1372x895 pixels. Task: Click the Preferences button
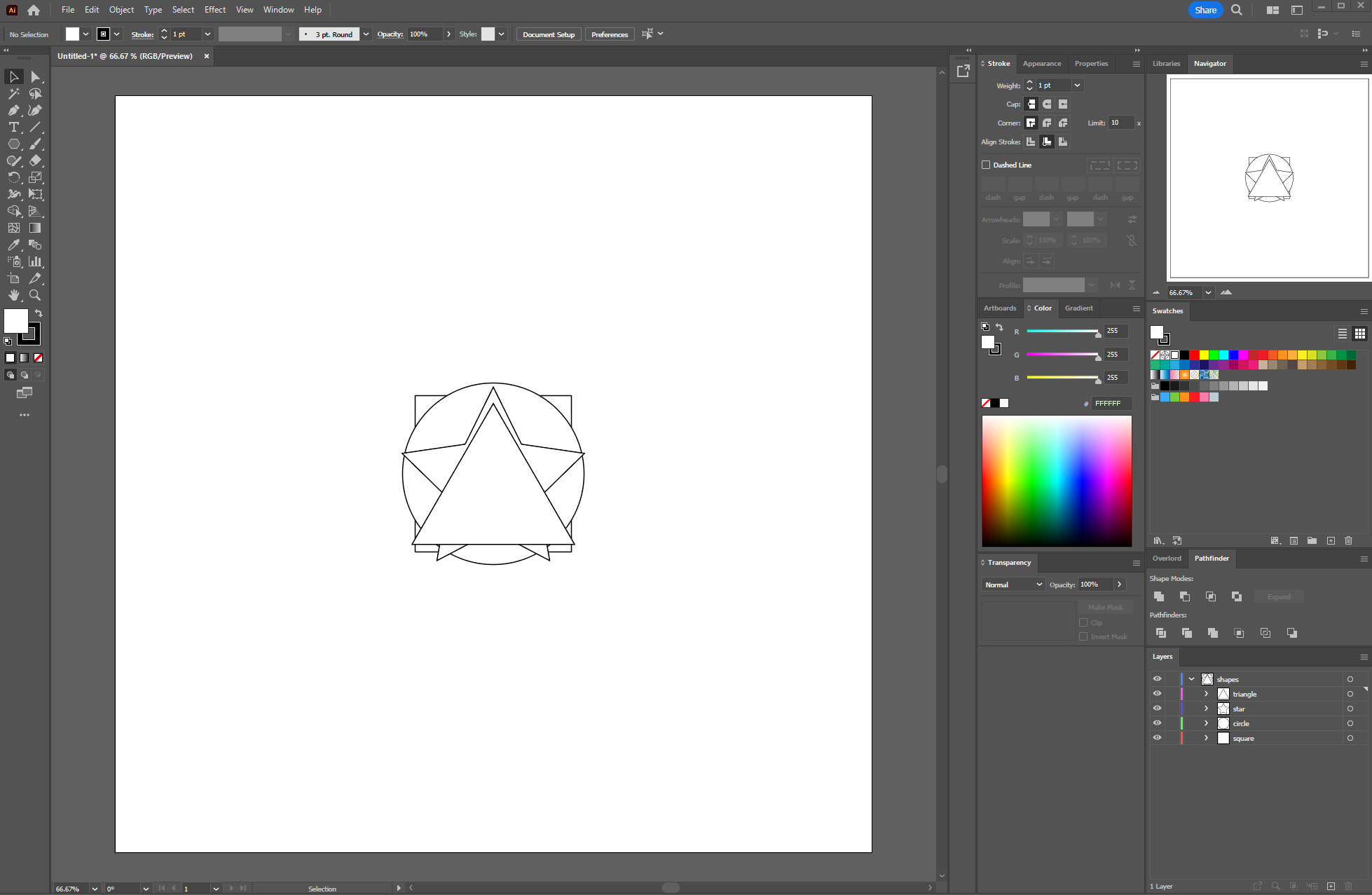(x=609, y=34)
